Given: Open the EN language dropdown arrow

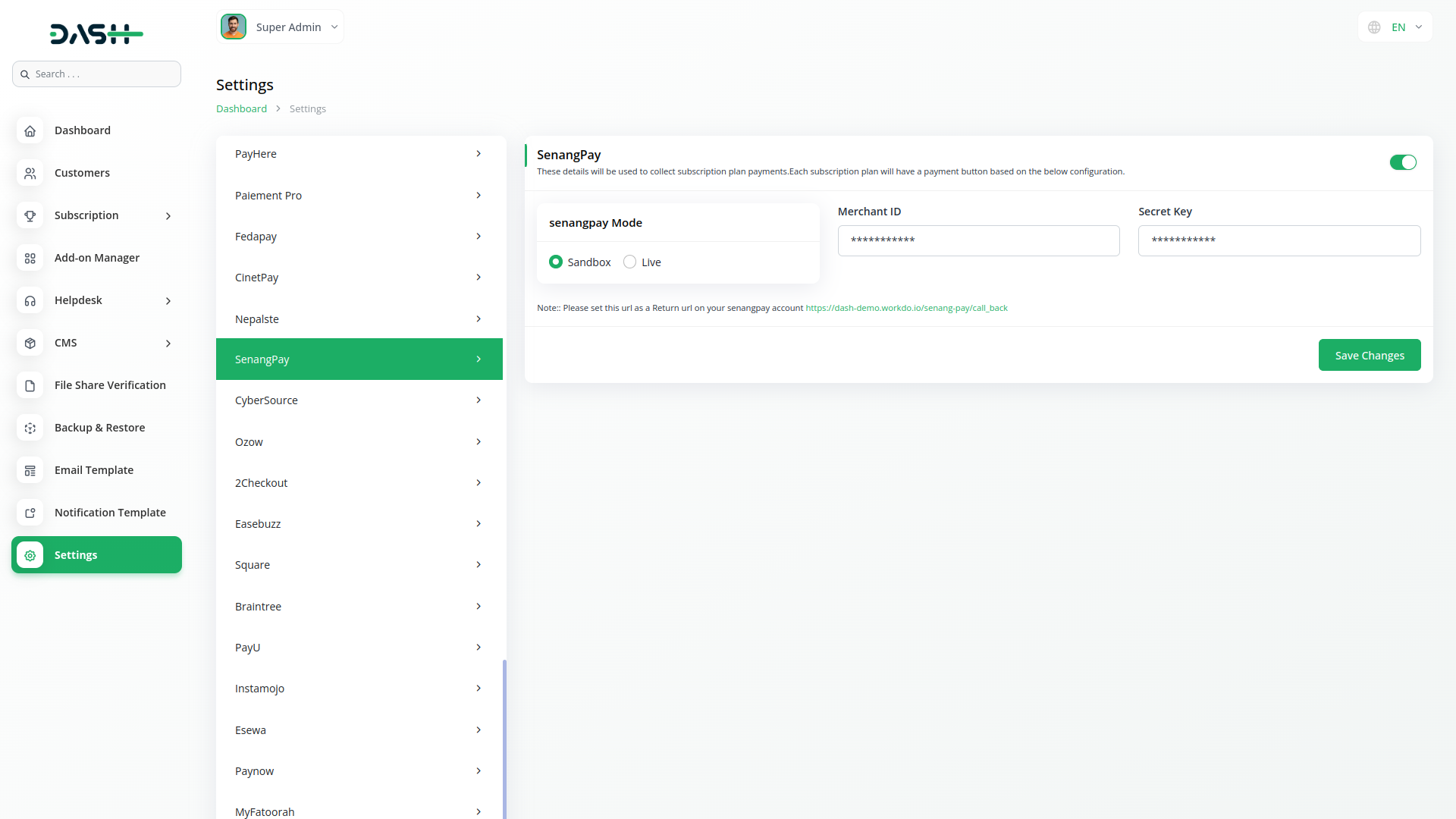Looking at the screenshot, I should tap(1419, 27).
